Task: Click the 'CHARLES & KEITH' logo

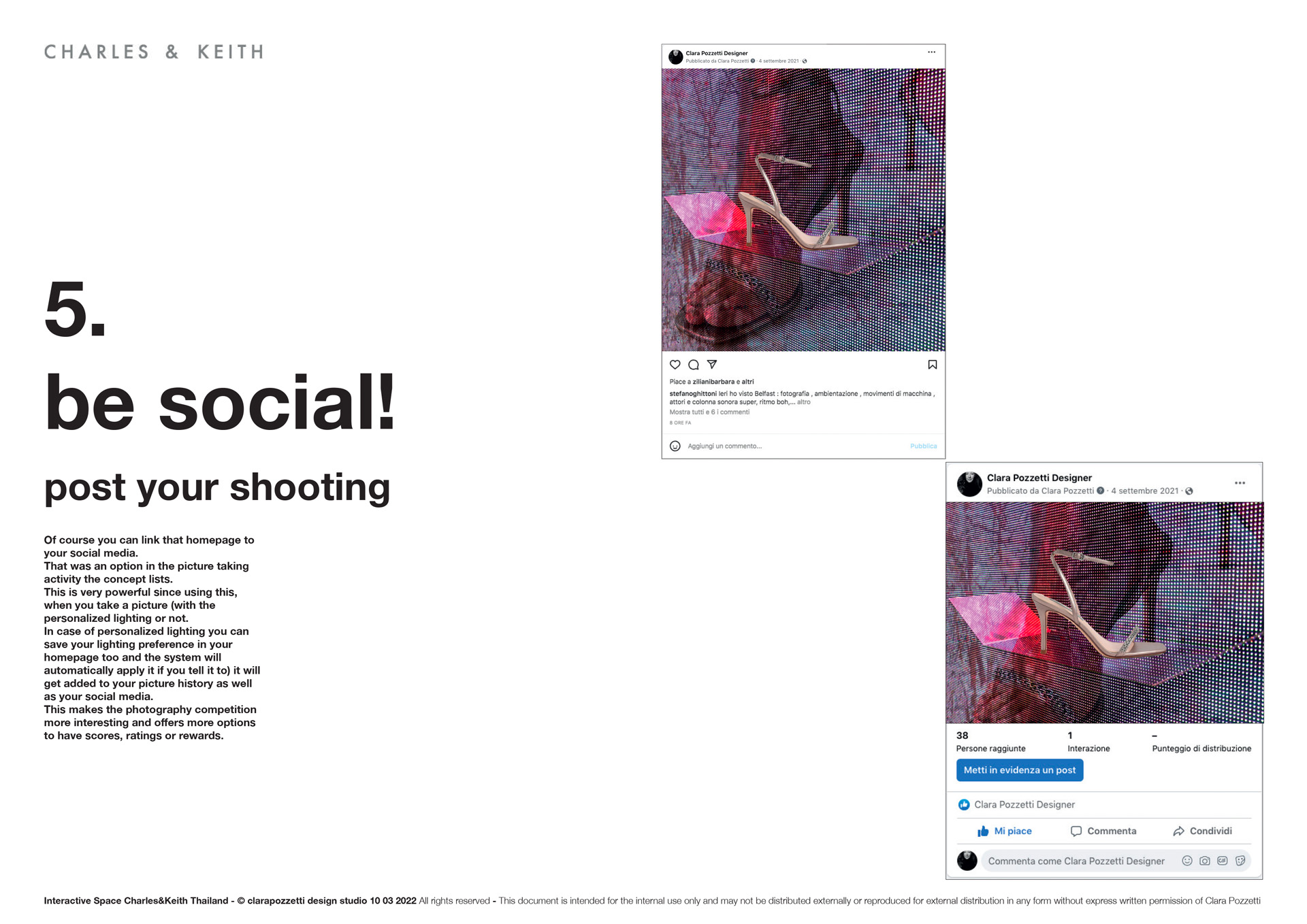Action: [154, 52]
